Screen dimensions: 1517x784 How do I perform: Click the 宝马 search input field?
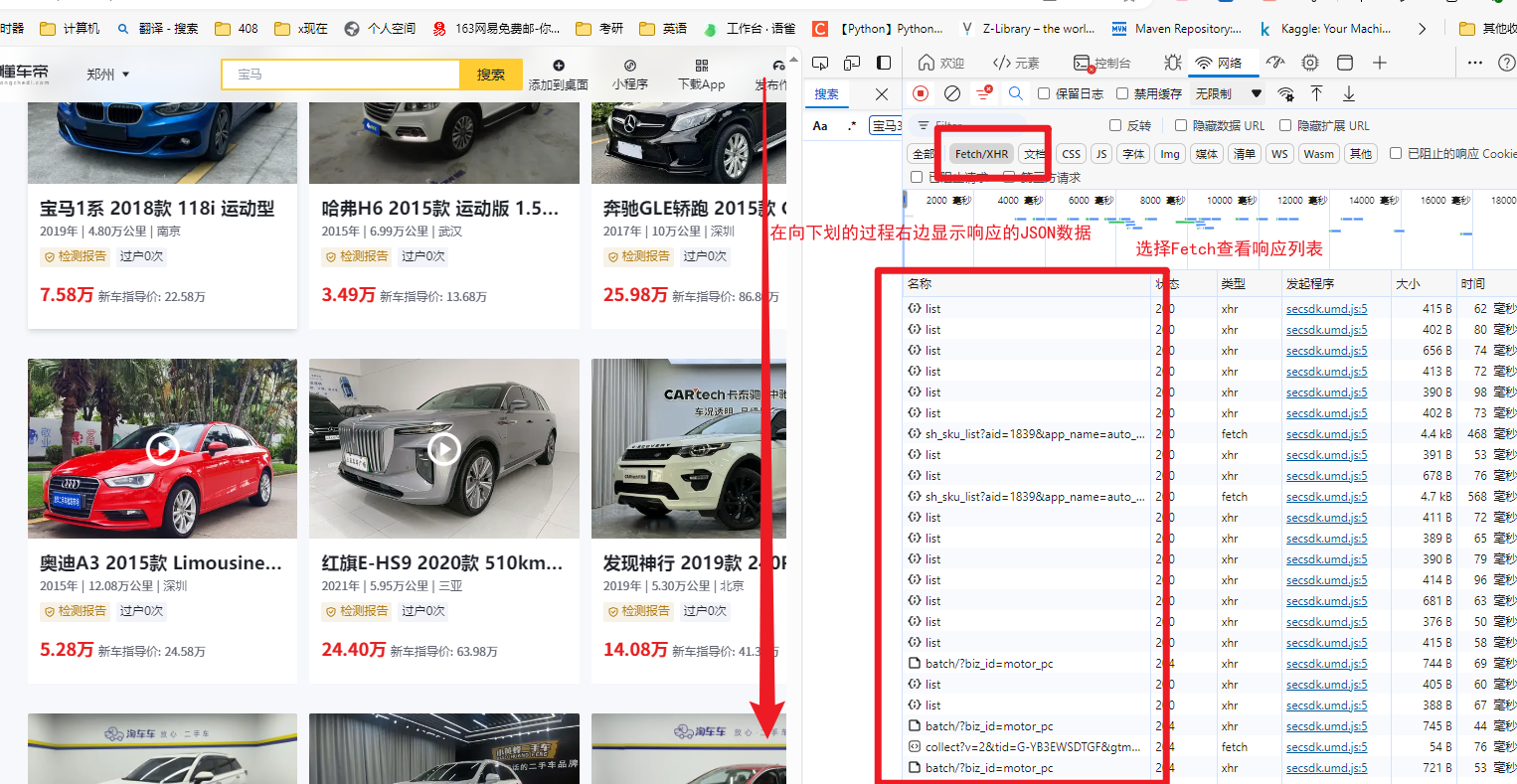coord(341,75)
